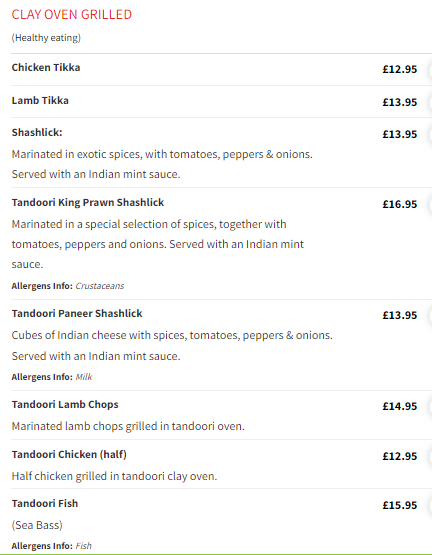Image resolution: width=432 pixels, height=555 pixels.
Task: Select the Lamb Tikka item name
Action: click(x=40, y=101)
